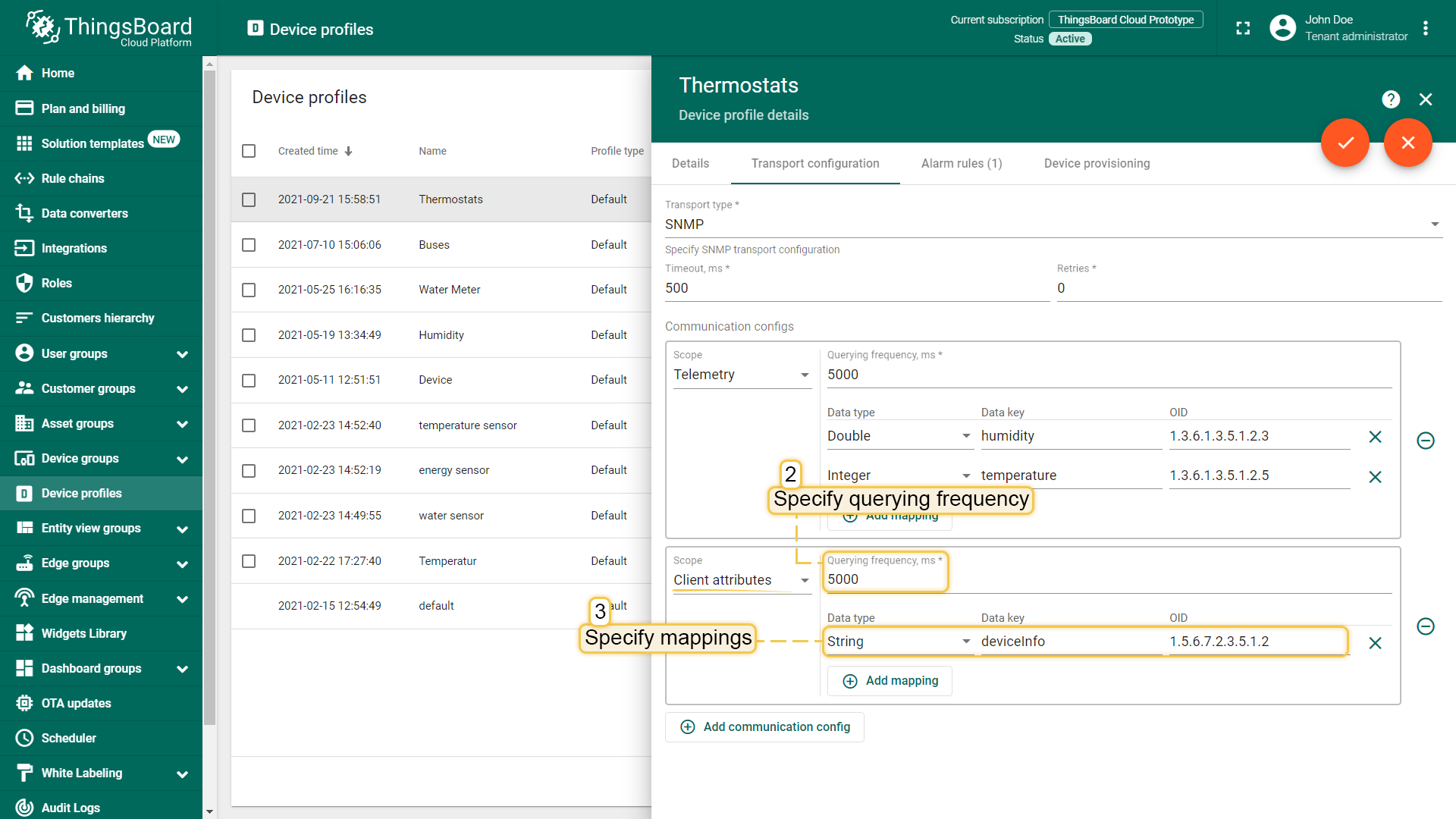Expand Customer groups in sidebar
Image resolution: width=1456 pixels, height=819 pixels.
click(182, 389)
